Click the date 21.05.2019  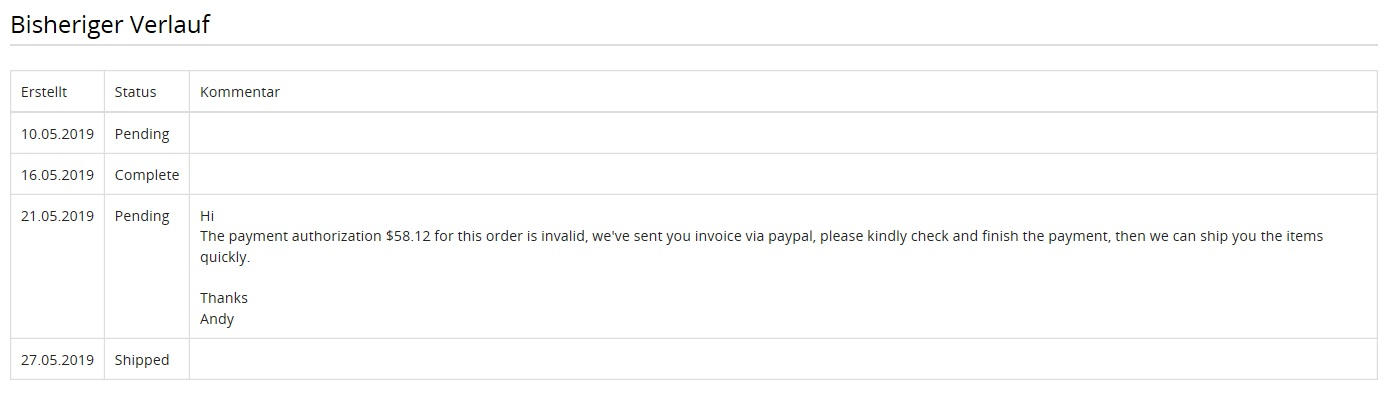coord(57,215)
